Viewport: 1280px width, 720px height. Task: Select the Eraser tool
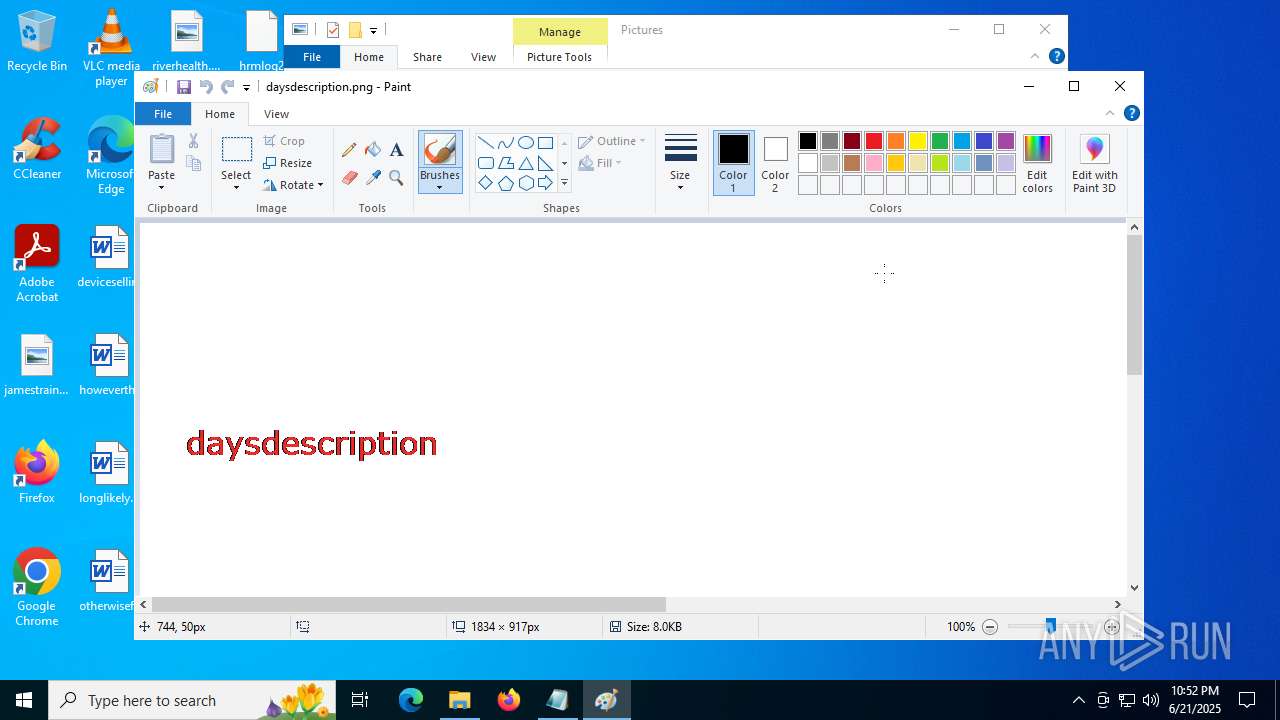[x=349, y=178]
